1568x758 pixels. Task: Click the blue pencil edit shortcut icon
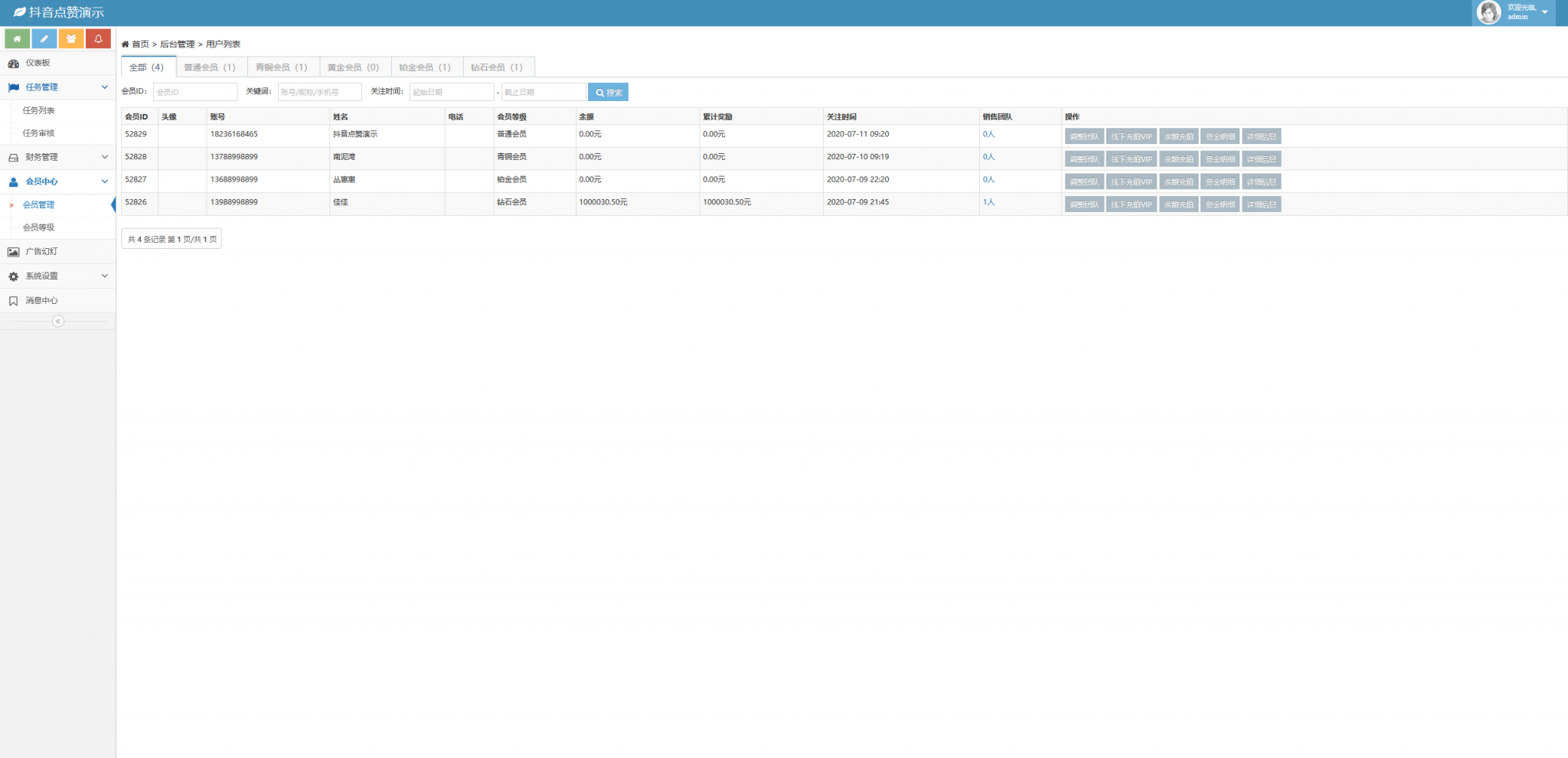point(44,38)
